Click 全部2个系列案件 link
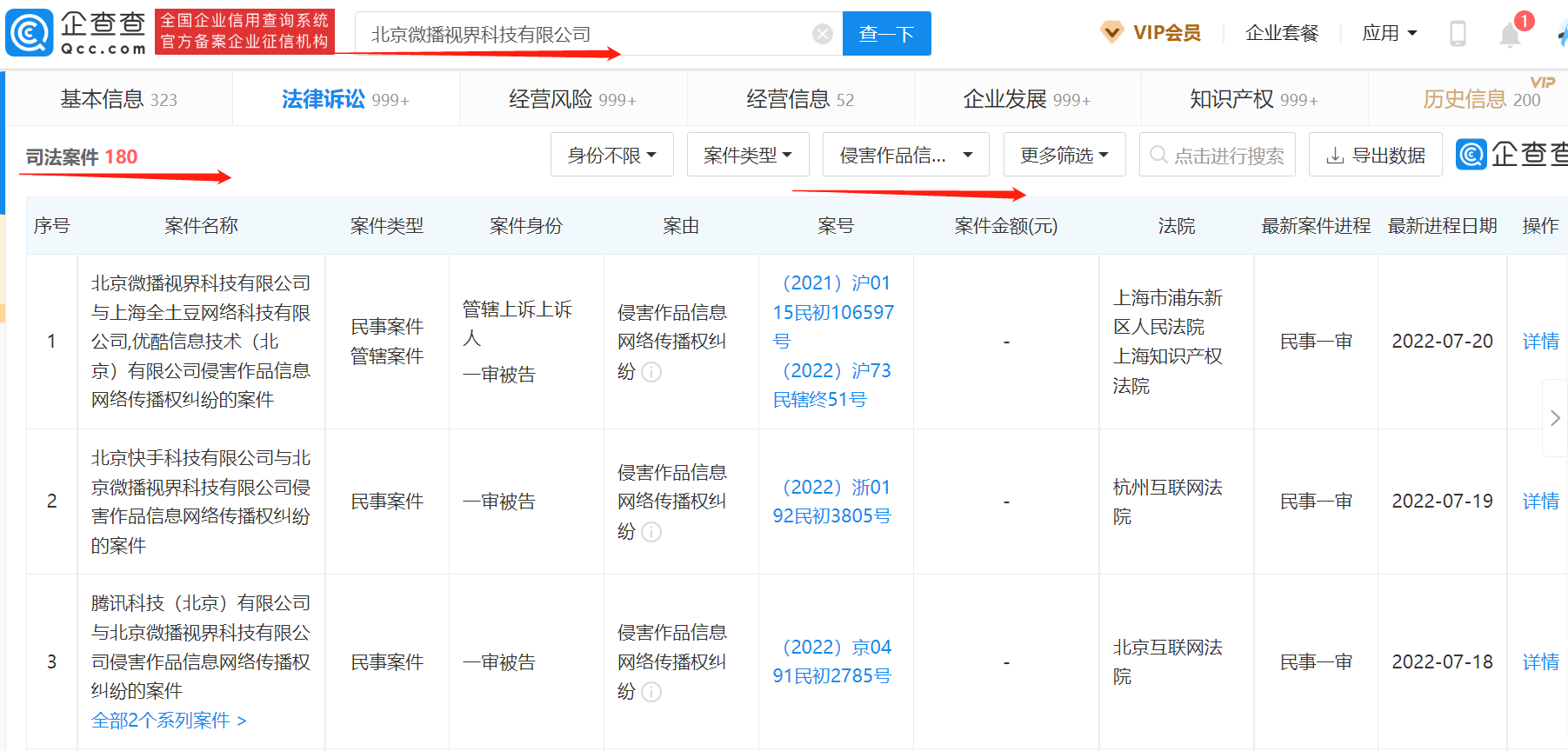Image resolution: width=1568 pixels, height=751 pixels. pyautogui.click(x=169, y=721)
